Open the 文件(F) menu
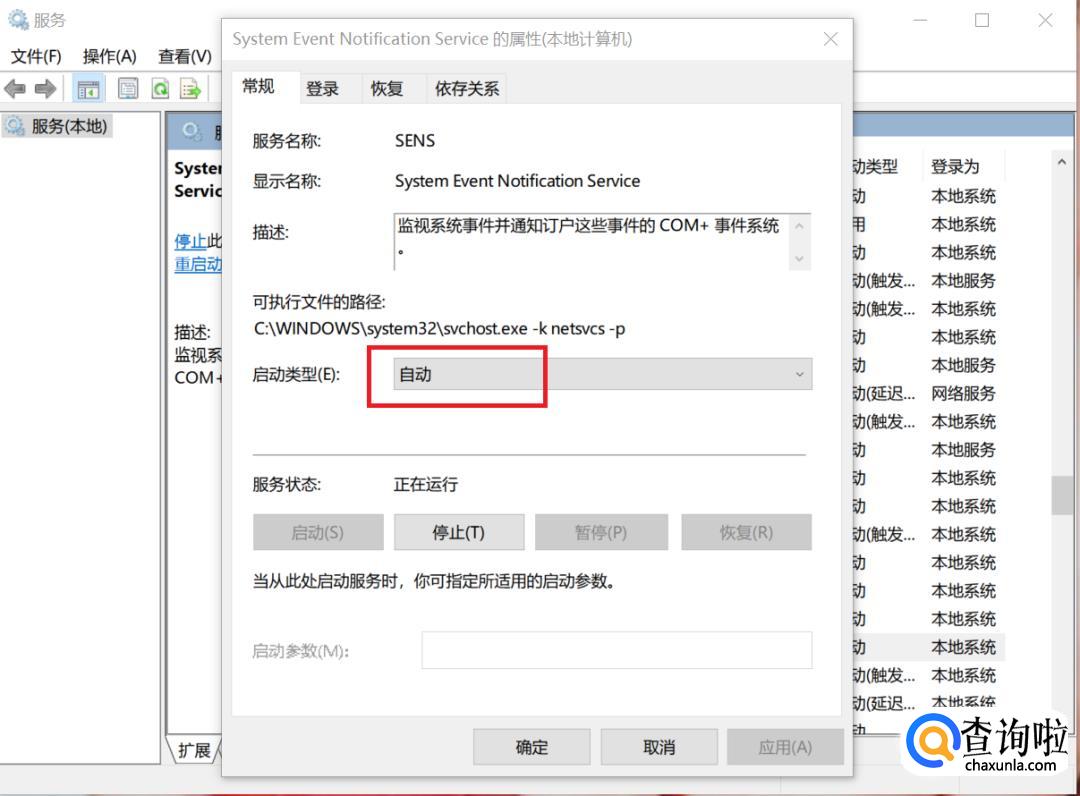The height and width of the screenshot is (796, 1080). (36, 56)
